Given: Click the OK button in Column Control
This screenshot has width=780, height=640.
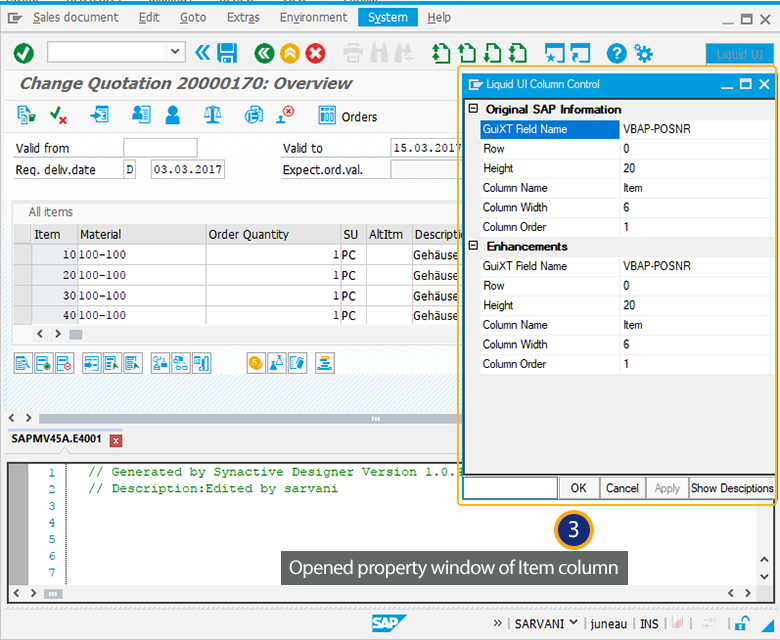Looking at the screenshot, I should pyautogui.click(x=579, y=488).
